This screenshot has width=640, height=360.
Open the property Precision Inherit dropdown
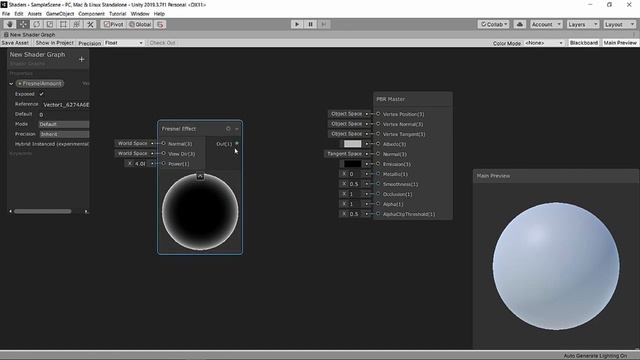coord(64,134)
